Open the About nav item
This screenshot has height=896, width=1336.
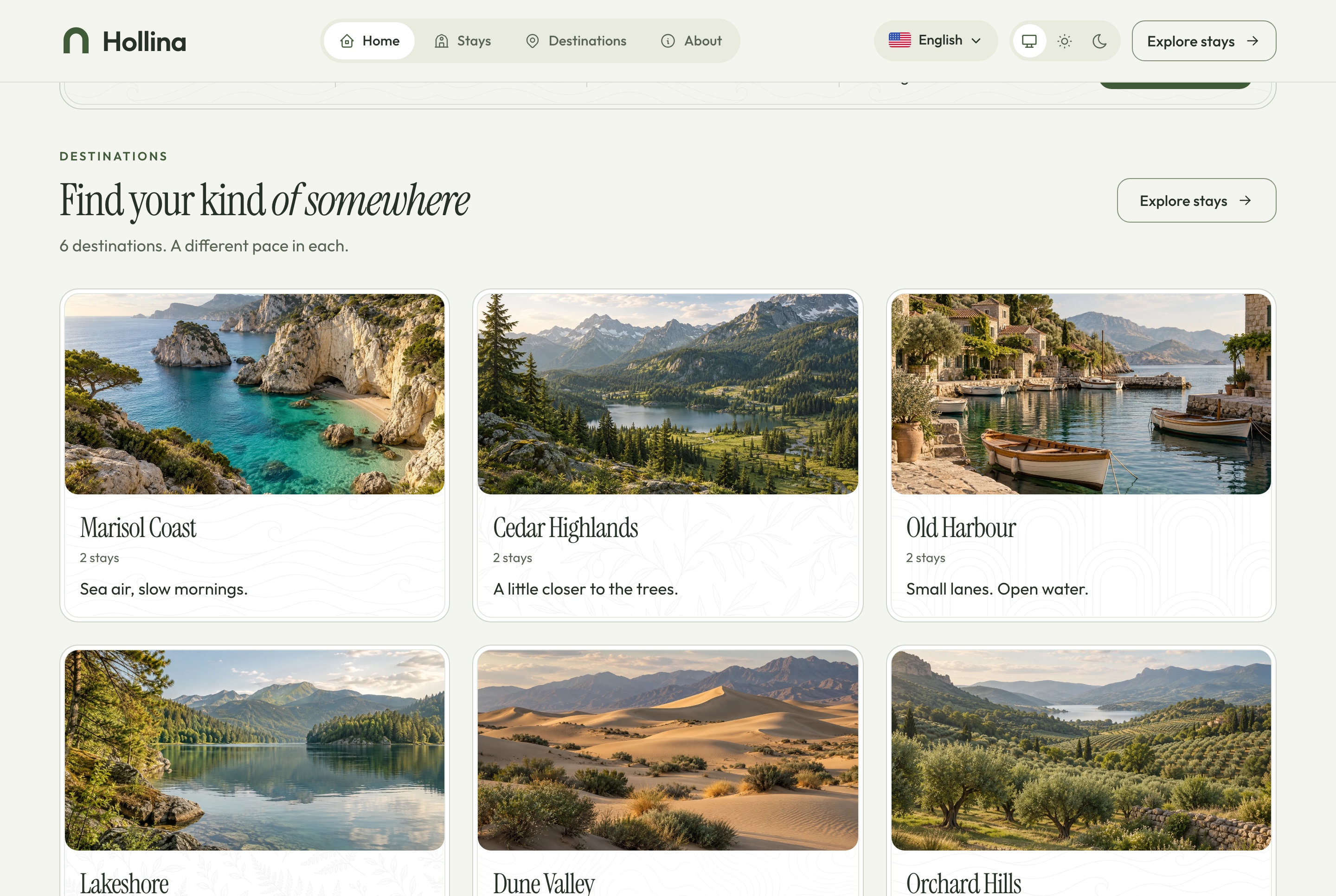[691, 40]
